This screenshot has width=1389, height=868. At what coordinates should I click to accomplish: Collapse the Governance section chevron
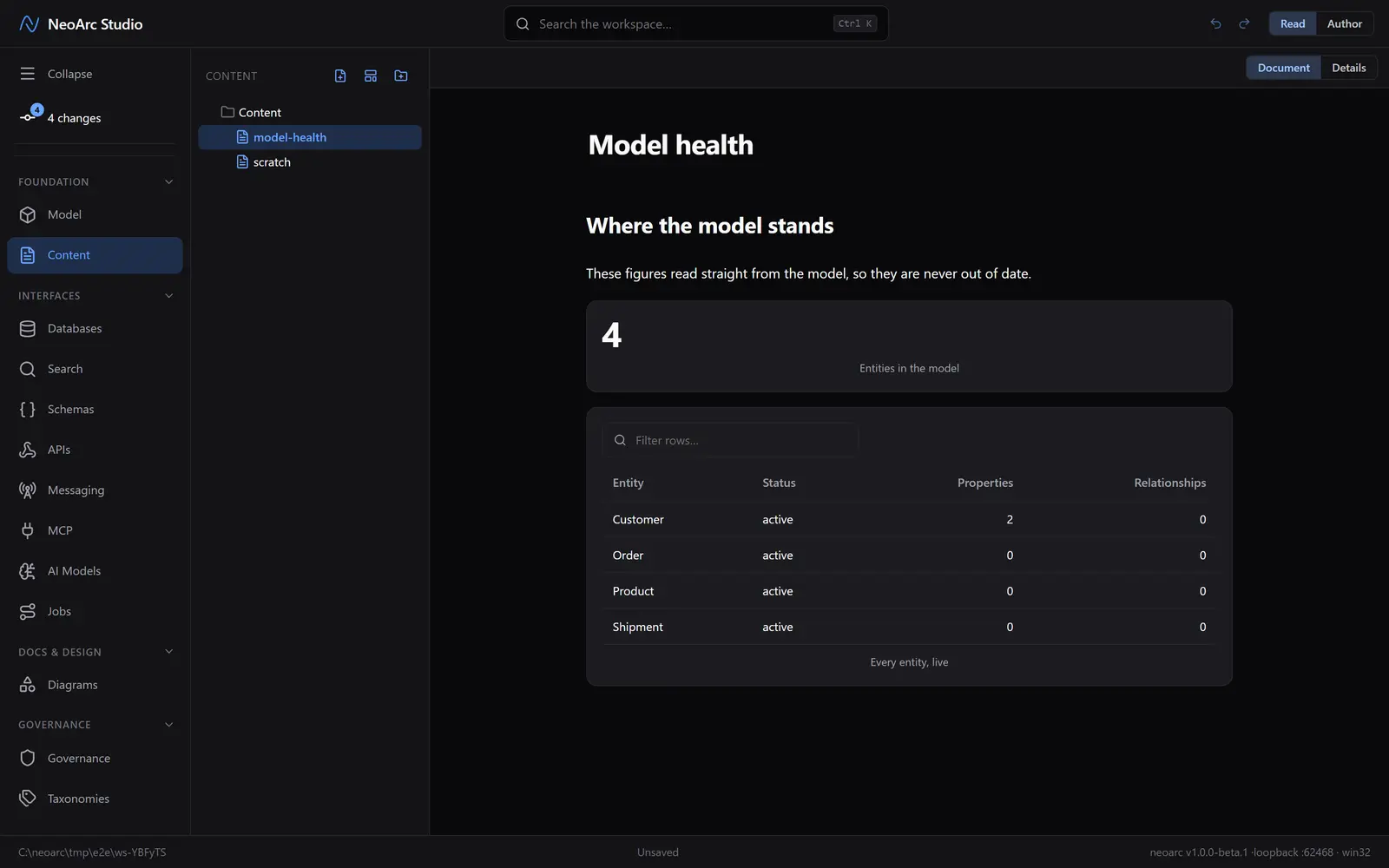[x=168, y=725]
